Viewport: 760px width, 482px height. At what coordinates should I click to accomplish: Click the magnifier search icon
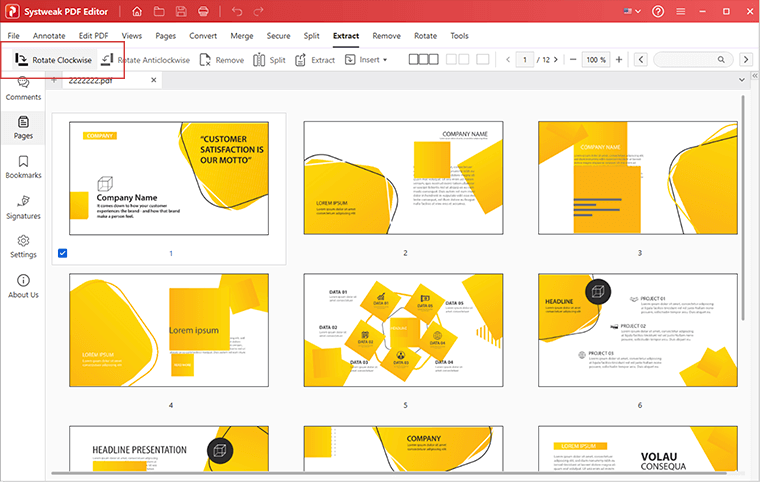(721, 60)
